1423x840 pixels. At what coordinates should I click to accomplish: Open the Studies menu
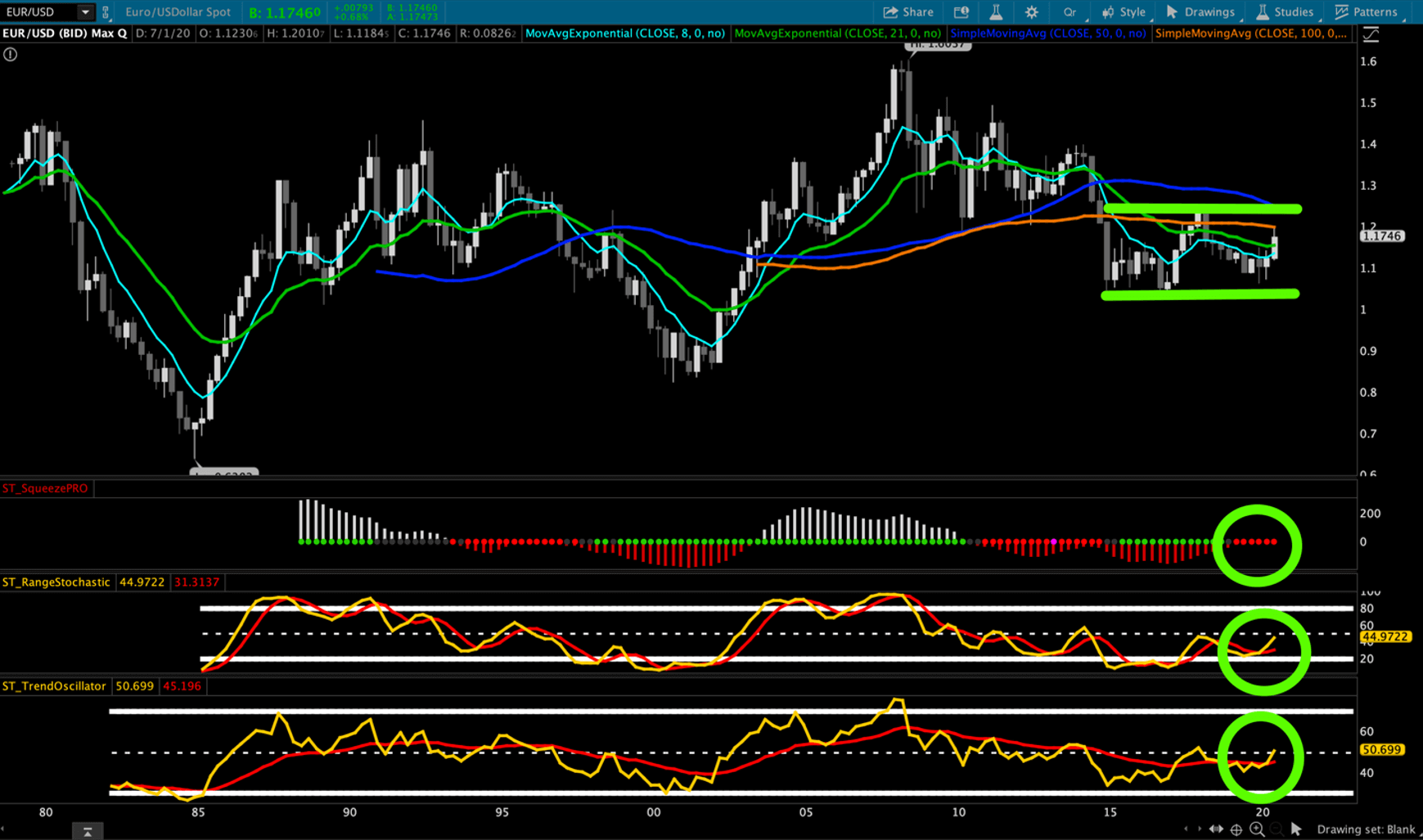1285,12
